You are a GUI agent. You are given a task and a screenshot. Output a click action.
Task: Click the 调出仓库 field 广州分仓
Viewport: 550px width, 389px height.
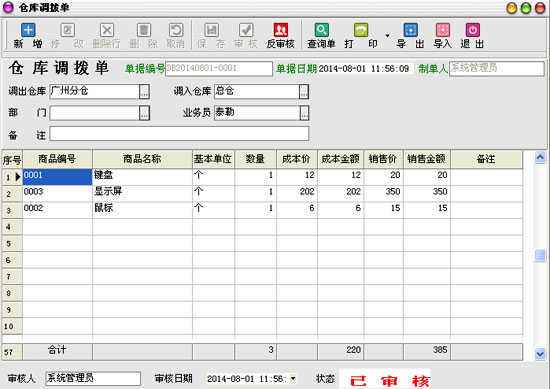[95, 92]
